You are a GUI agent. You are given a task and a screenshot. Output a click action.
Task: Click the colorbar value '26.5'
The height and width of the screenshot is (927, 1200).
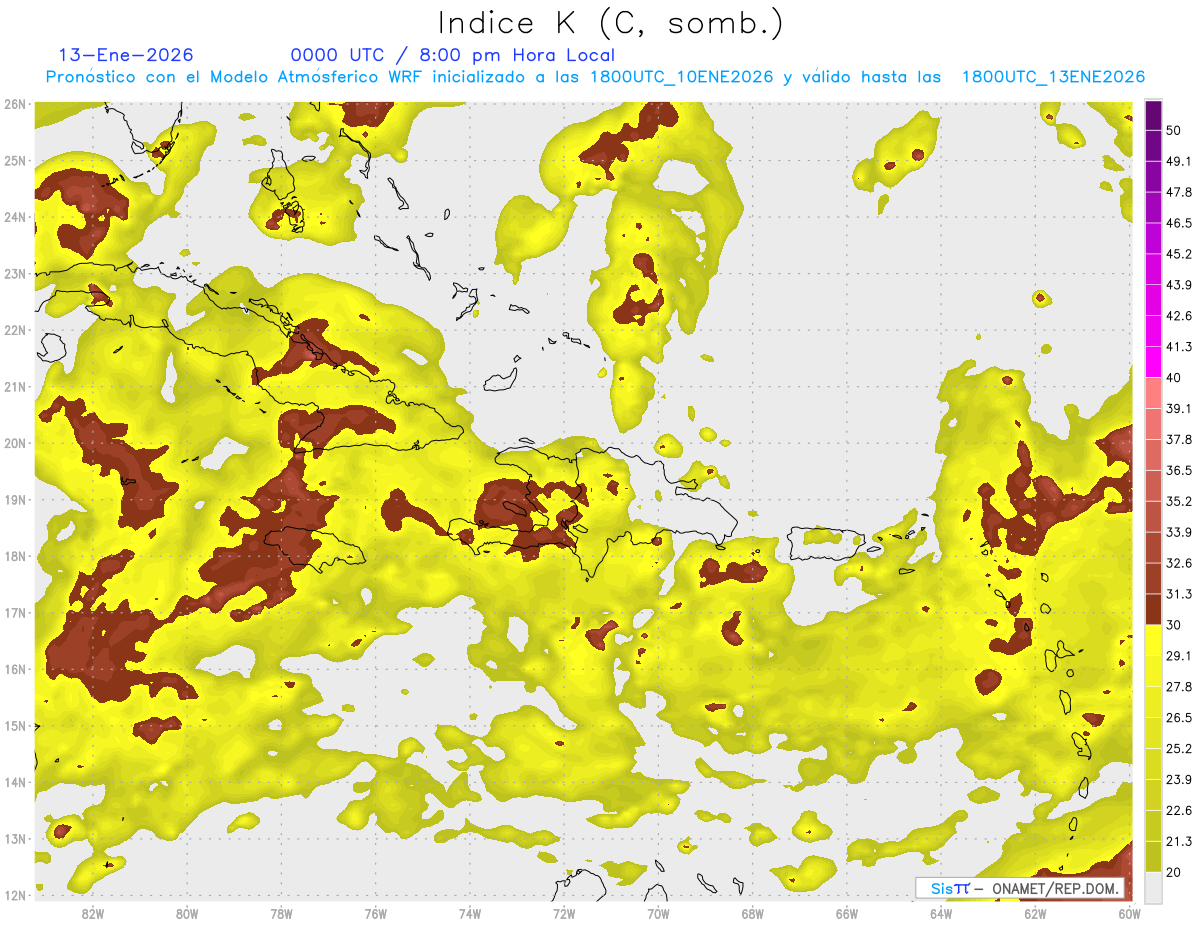tap(1178, 717)
